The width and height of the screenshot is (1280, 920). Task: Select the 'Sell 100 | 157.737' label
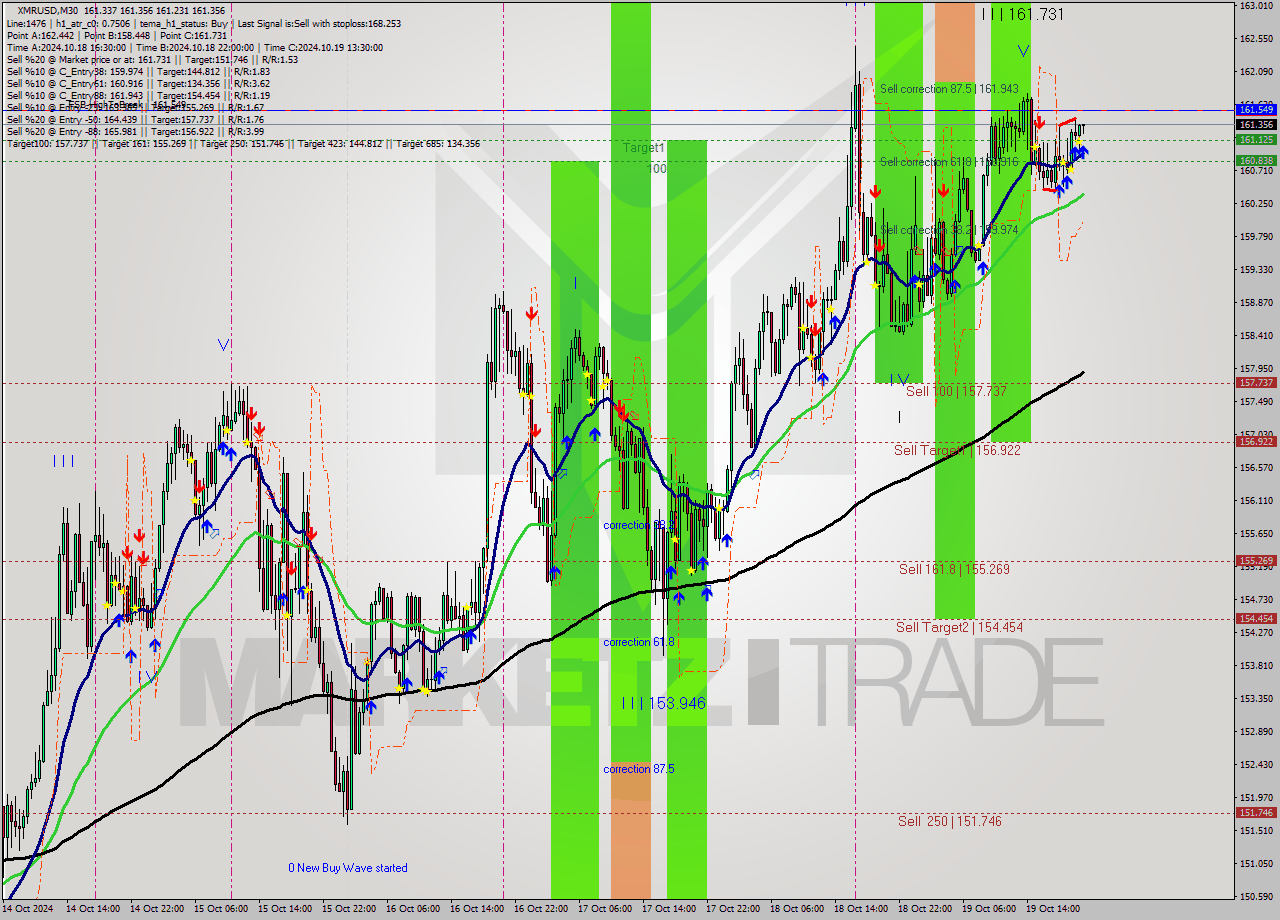pos(956,391)
